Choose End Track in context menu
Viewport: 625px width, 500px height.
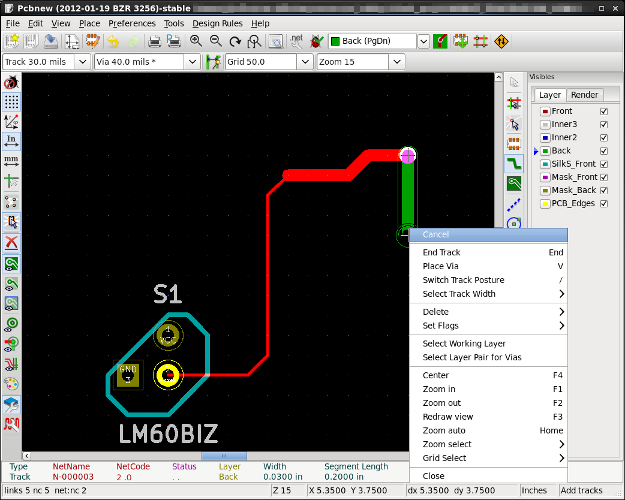[488, 252]
